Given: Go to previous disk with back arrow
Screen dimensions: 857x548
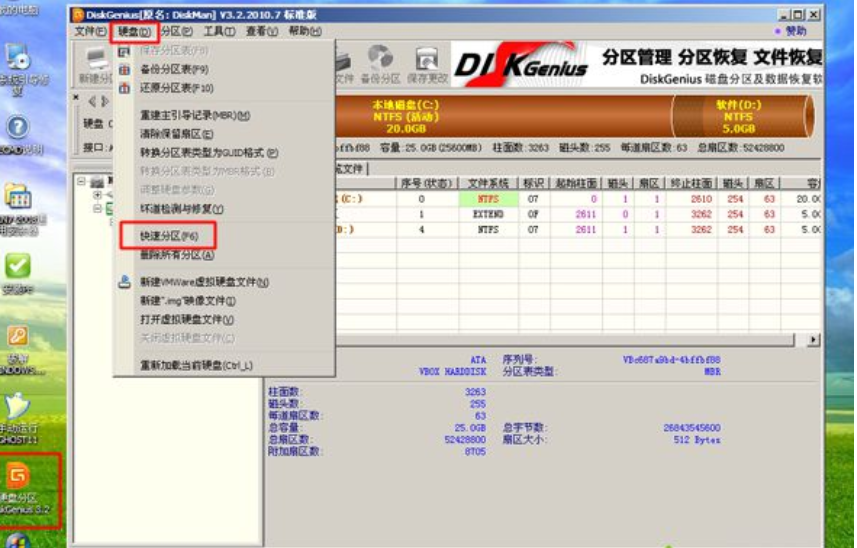Looking at the screenshot, I should point(92,101).
